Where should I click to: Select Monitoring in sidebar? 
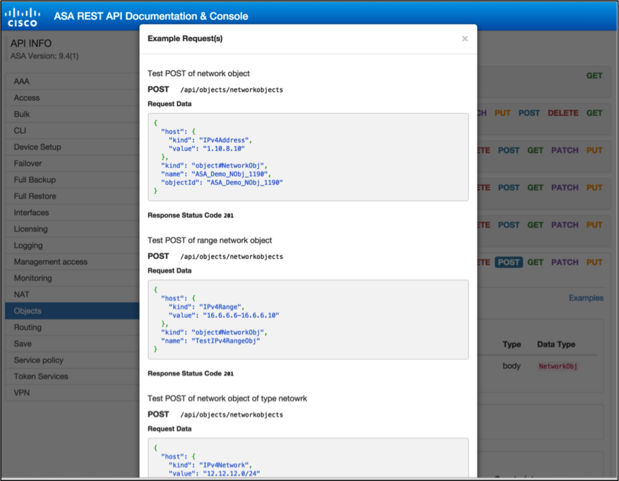72,278
